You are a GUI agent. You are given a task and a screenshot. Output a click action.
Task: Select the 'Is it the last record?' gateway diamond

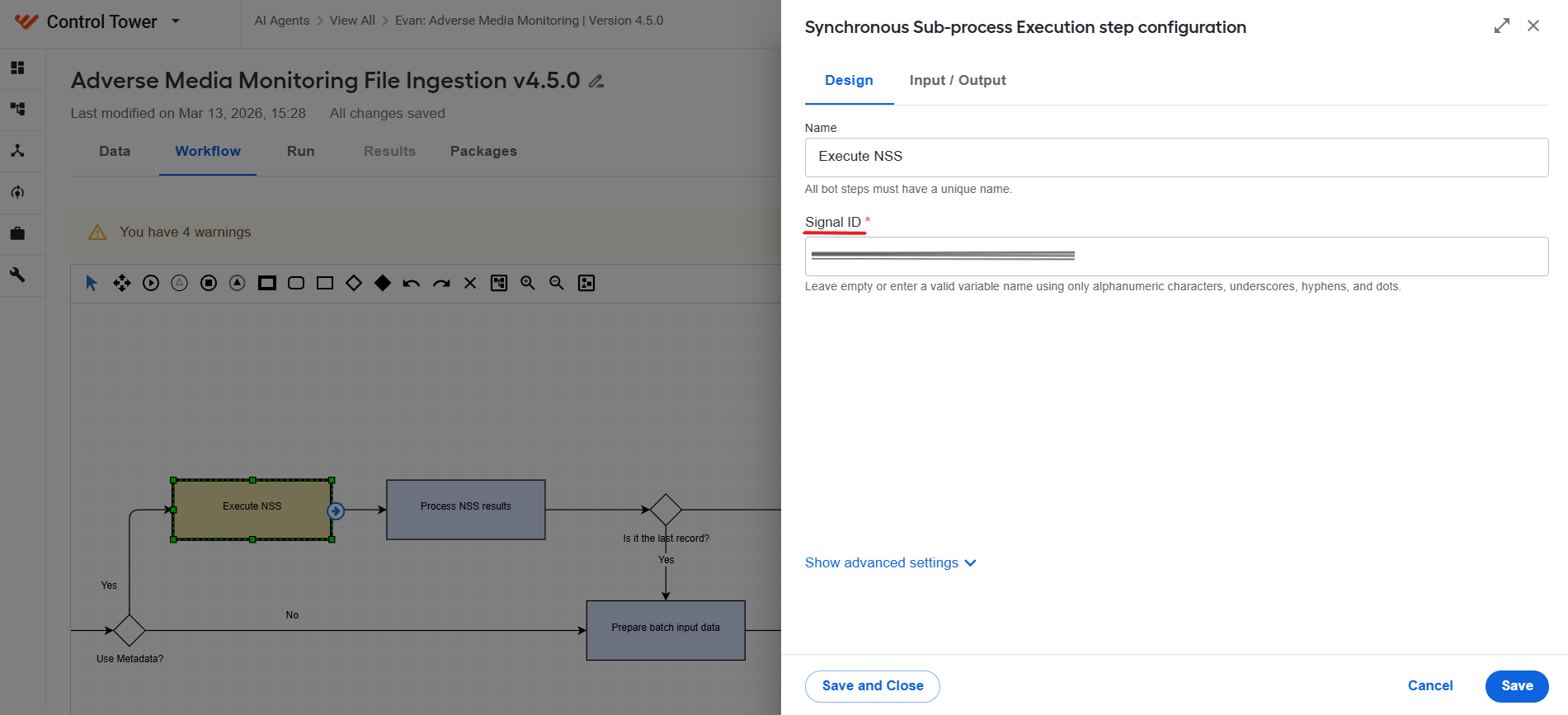(666, 510)
